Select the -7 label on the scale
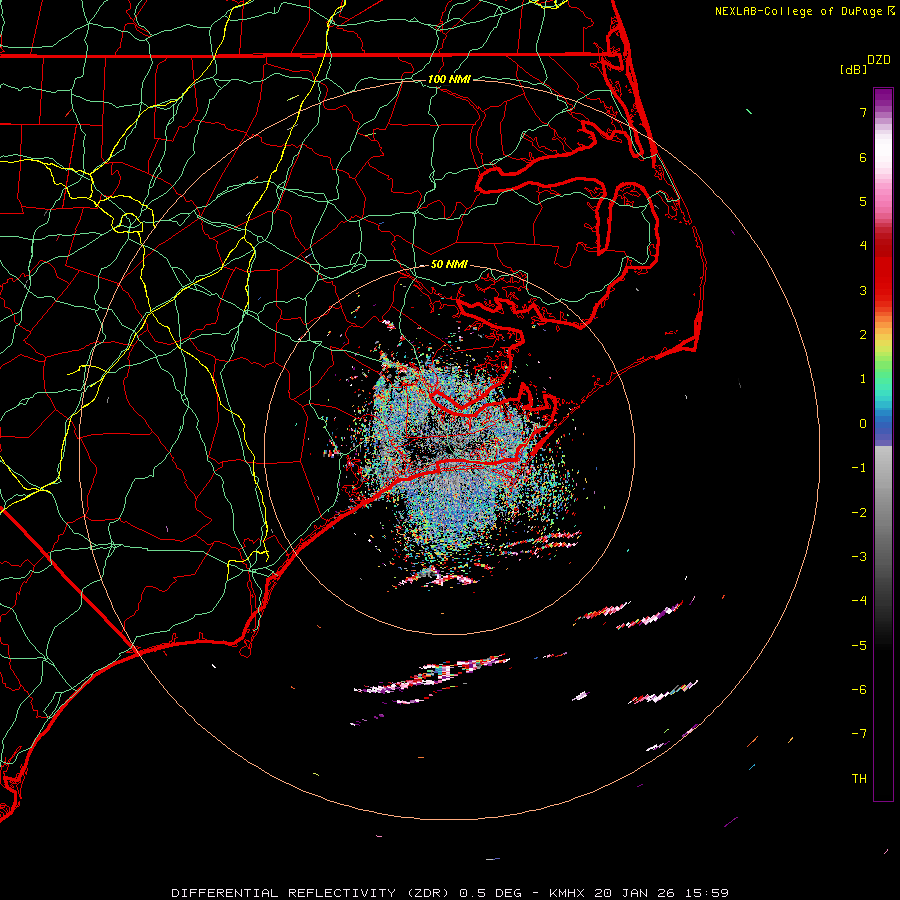900x900 pixels. (x=859, y=734)
